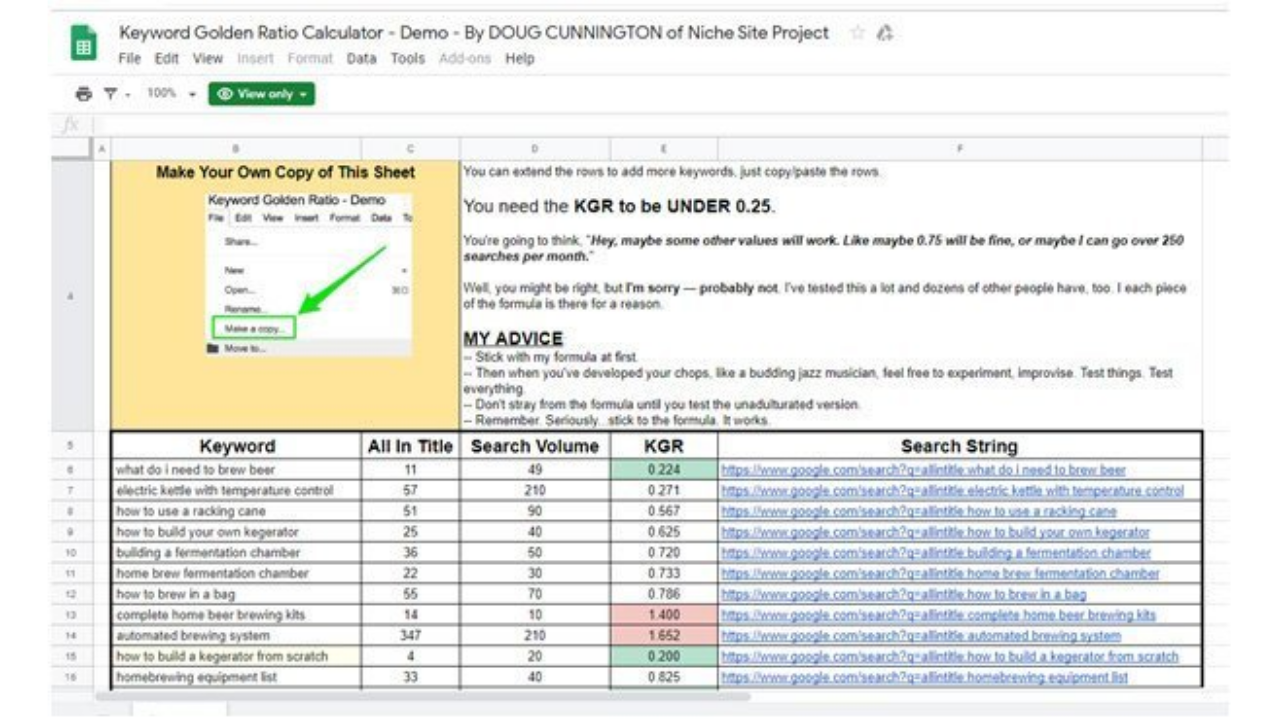Image resolution: width=1280 pixels, height=720 pixels.
Task: Open allintitle link for automated brewing system
Action: tap(920, 635)
